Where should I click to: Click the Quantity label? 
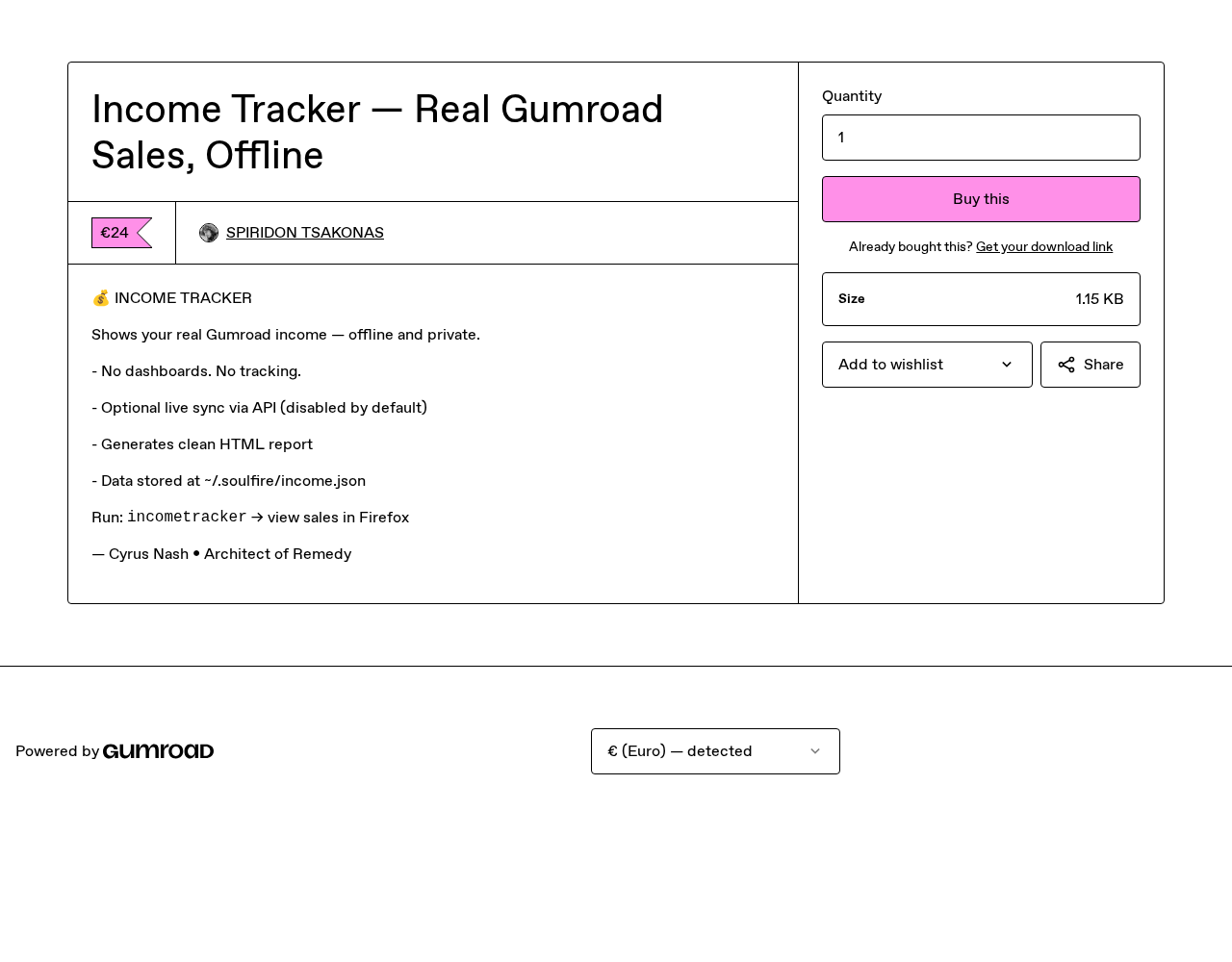pyautogui.click(x=852, y=96)
